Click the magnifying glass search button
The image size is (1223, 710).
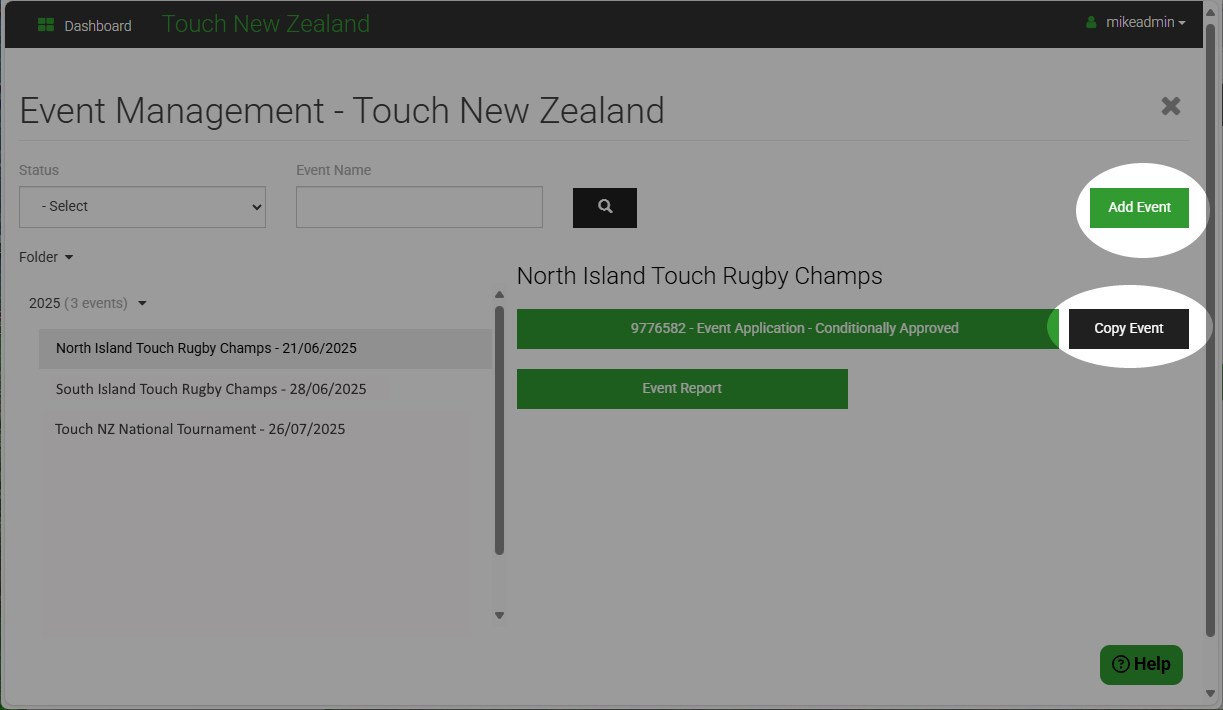point(605,207)
